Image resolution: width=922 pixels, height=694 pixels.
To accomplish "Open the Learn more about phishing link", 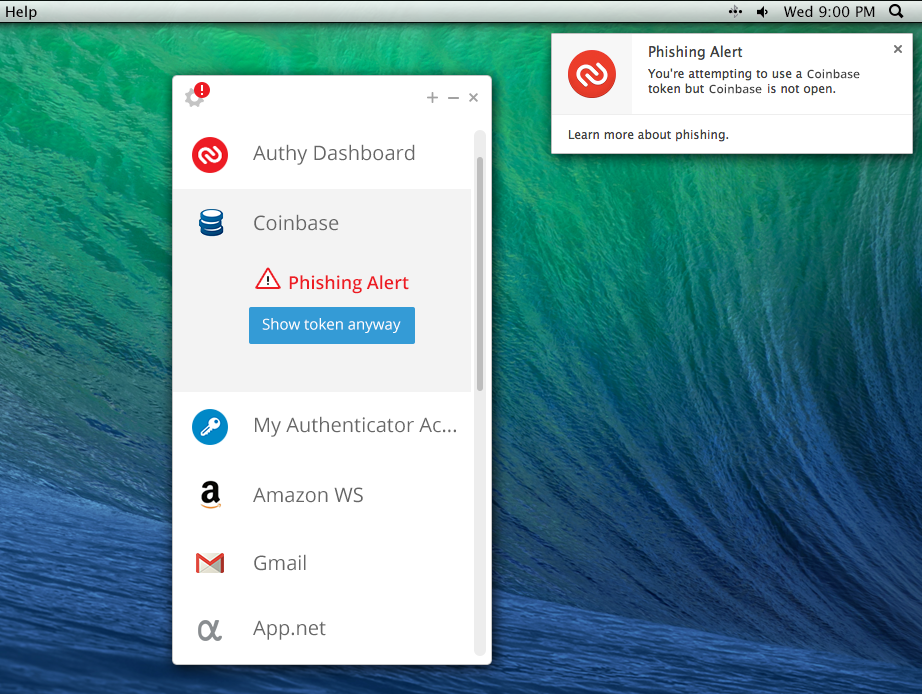I will click(x=648, y=135).
